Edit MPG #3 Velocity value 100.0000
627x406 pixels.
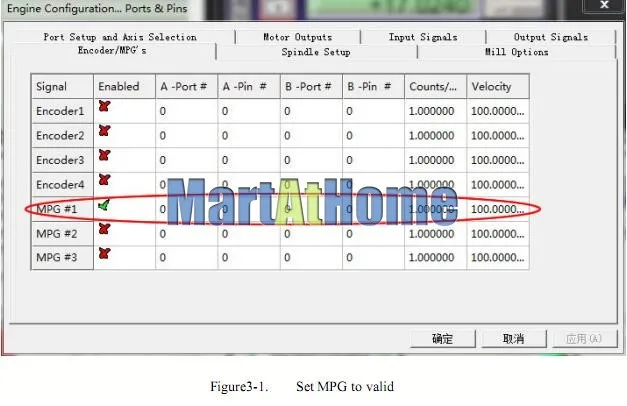click(498, 258)
